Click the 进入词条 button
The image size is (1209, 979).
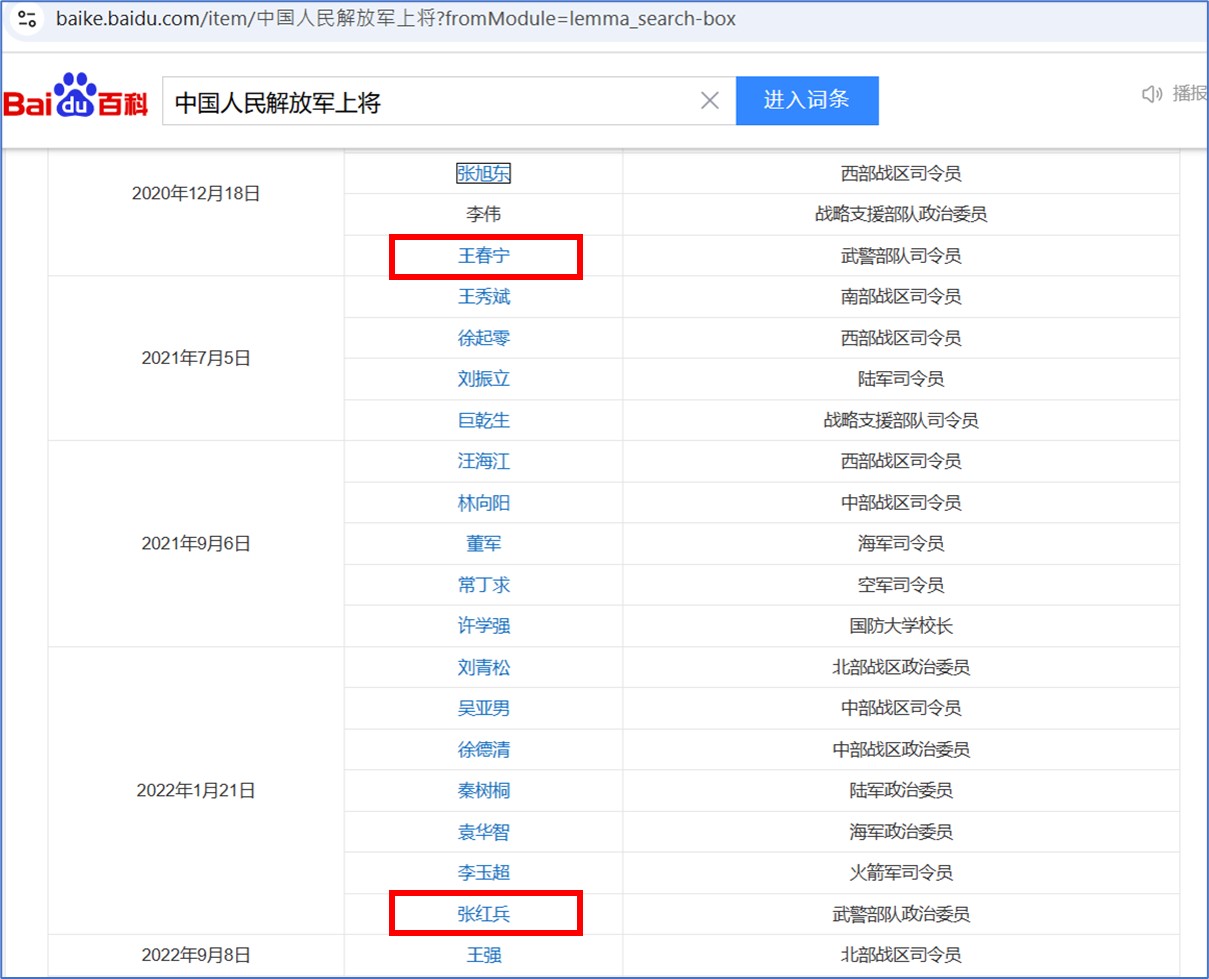pos(807,100)
